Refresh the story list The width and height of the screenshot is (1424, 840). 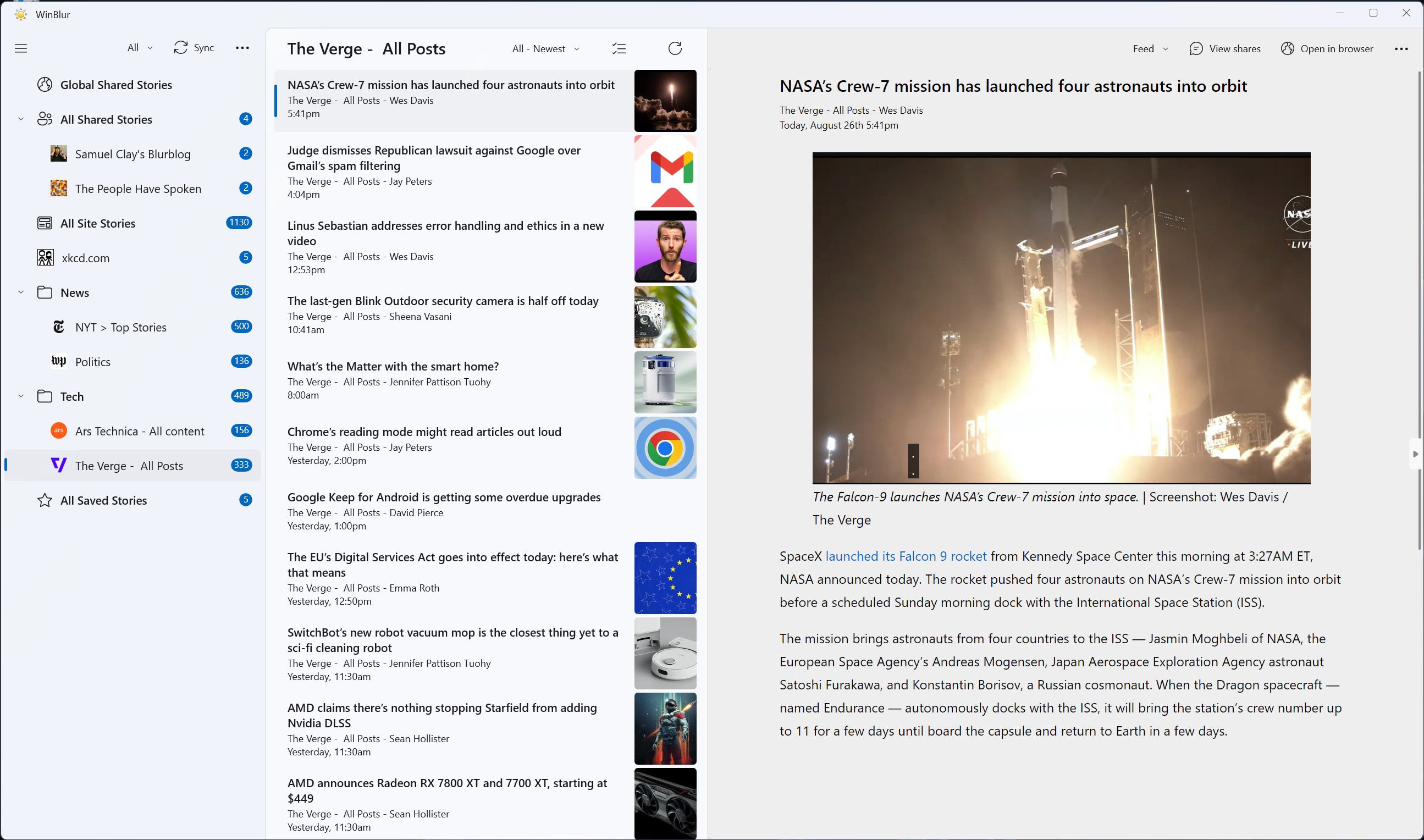coord(675,49)
